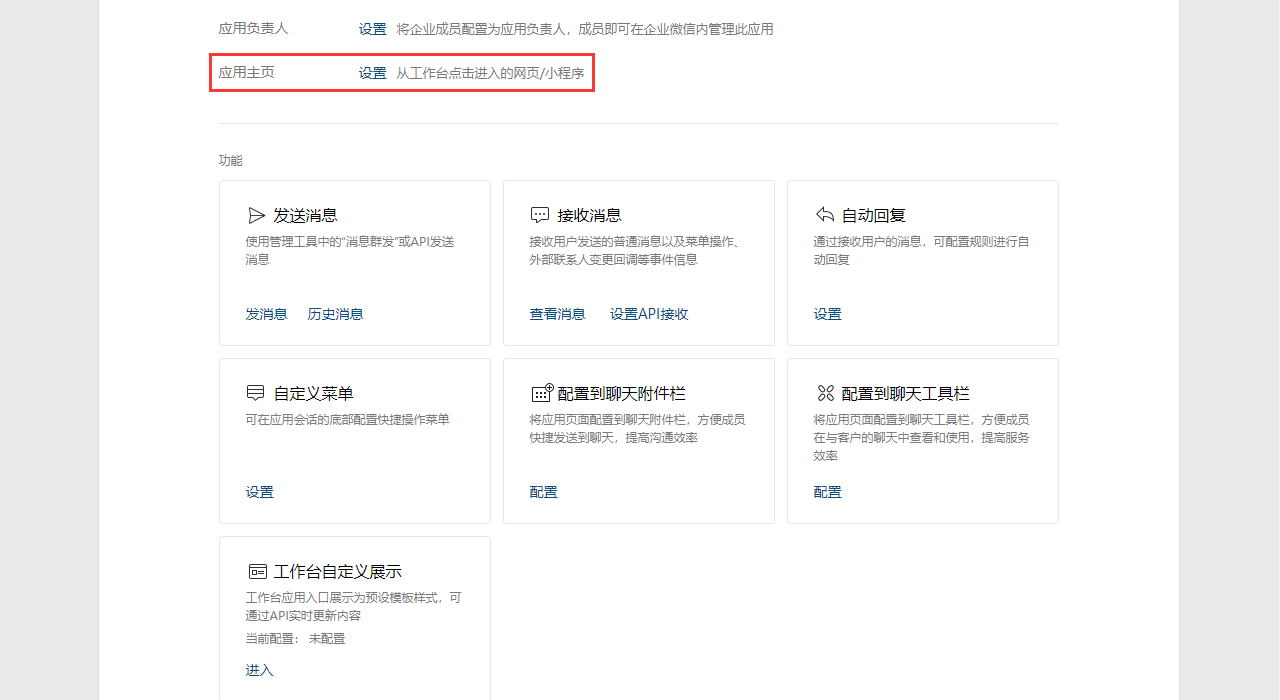1280x700 pixels.
Task: Click the 接收消息 card heading text
Action: click(589, 215)
